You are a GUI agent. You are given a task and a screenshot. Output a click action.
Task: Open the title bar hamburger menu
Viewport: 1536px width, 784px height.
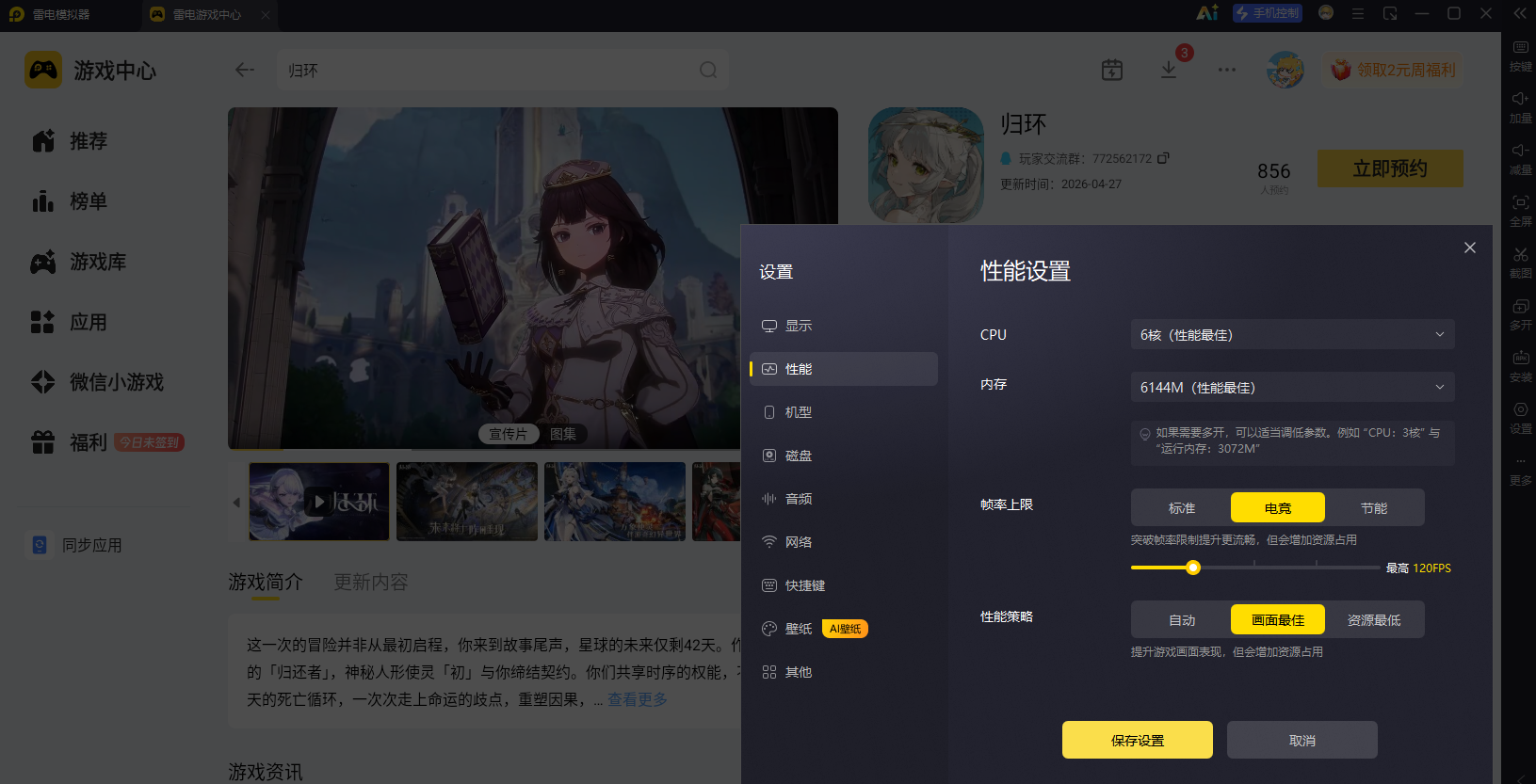pos(1358,13)
